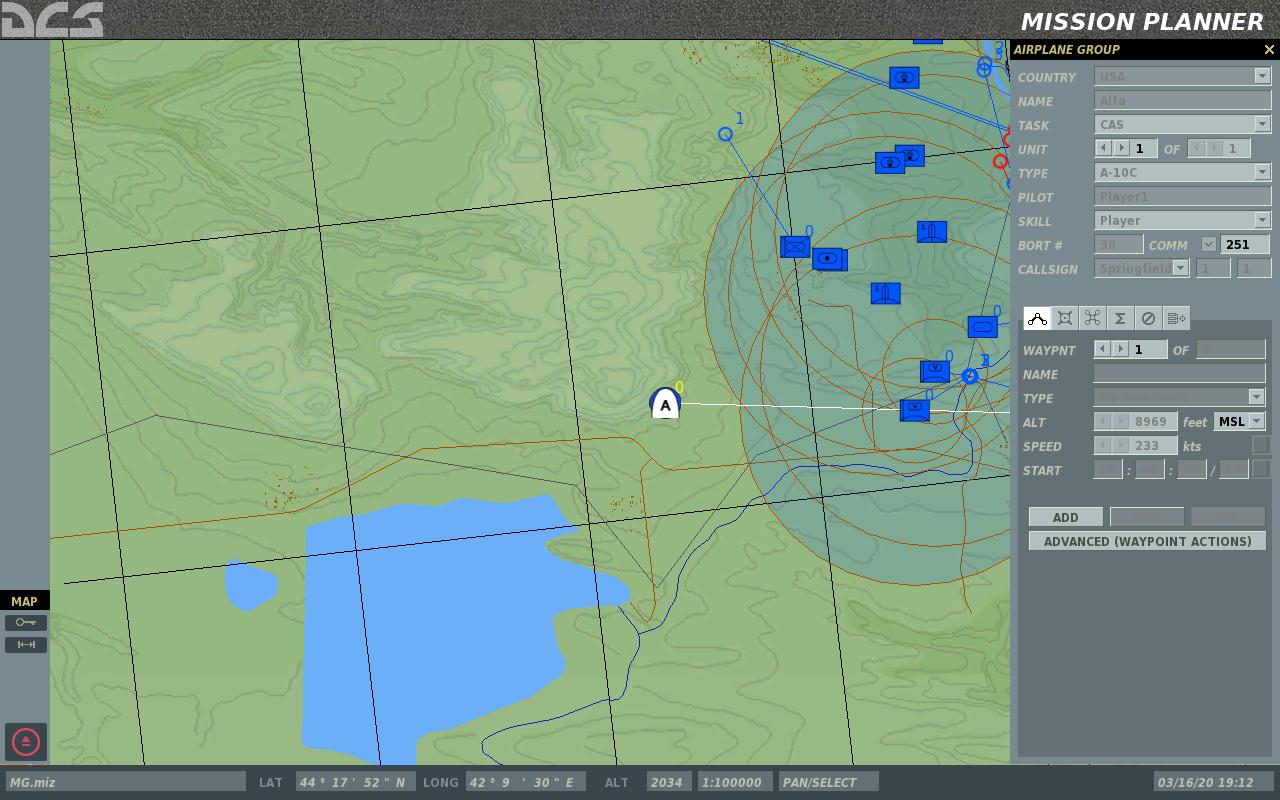Screen dimensions: 1280x800
Task: Open the crossed-circle tab icon
Action: click(1148, 318)
